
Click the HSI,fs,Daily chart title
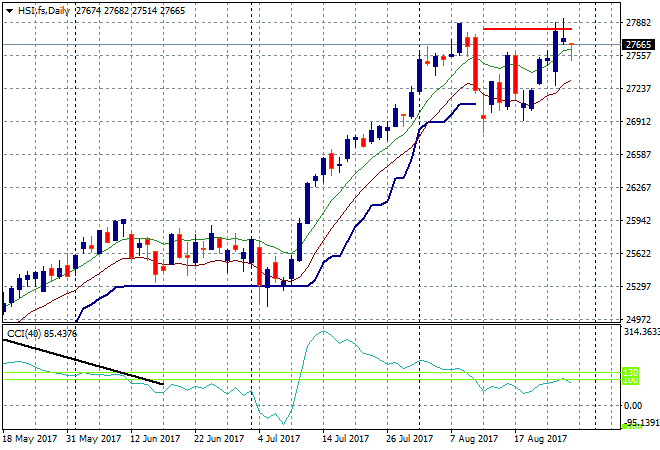point(44,11)
